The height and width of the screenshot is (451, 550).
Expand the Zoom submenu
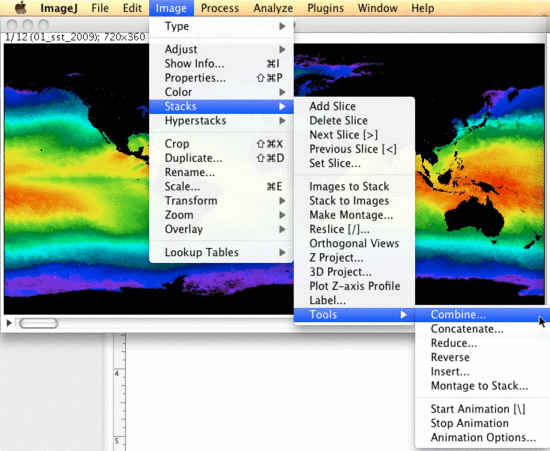[221, 215]
